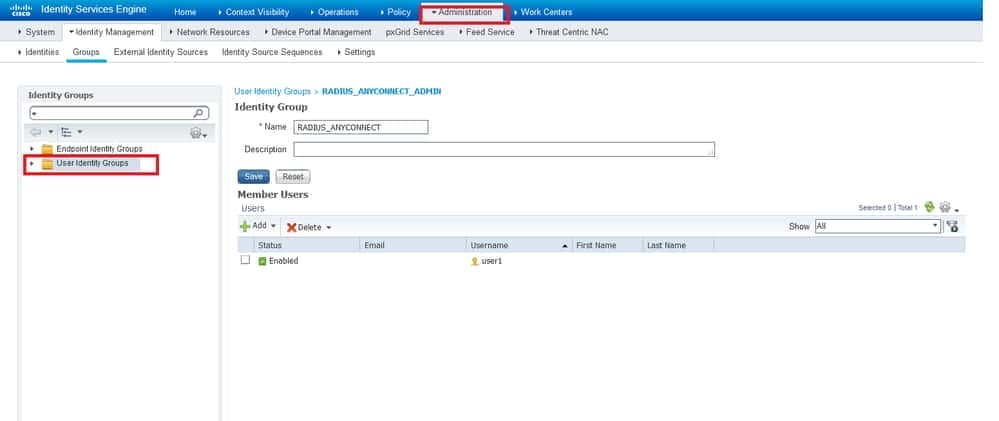Click the green refresh icon above Users table
Viewport: 999px width, 421px height.
tap(930, 207)
